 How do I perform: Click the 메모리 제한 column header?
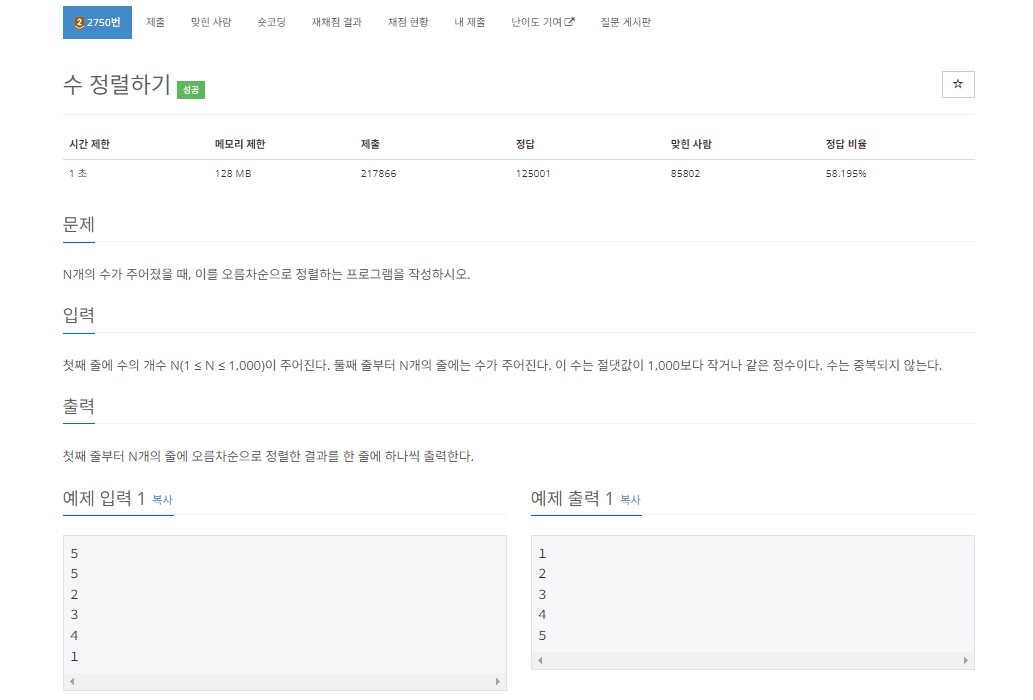point(240,144)
